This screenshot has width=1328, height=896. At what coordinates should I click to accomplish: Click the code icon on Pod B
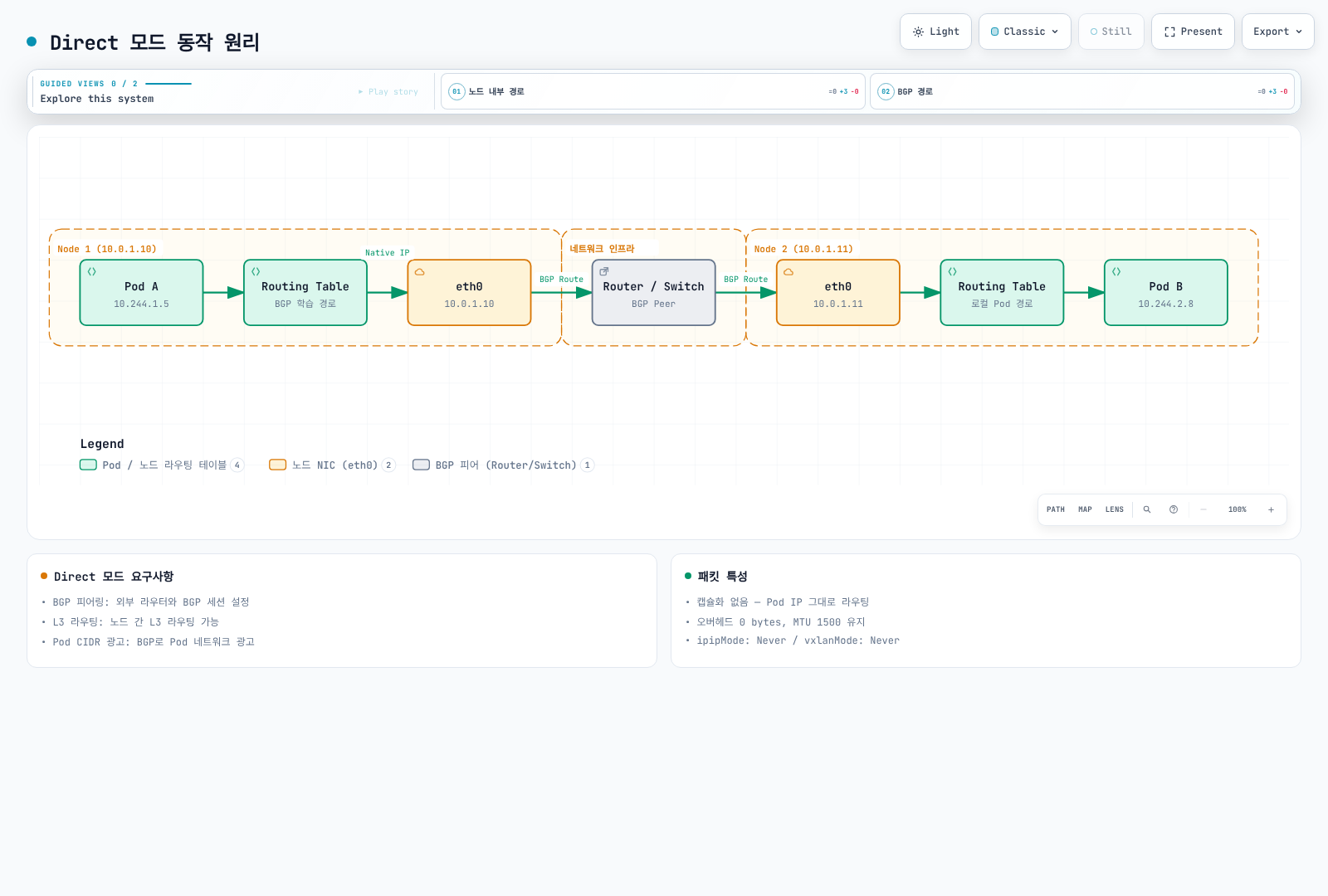tap(1116, 271)
